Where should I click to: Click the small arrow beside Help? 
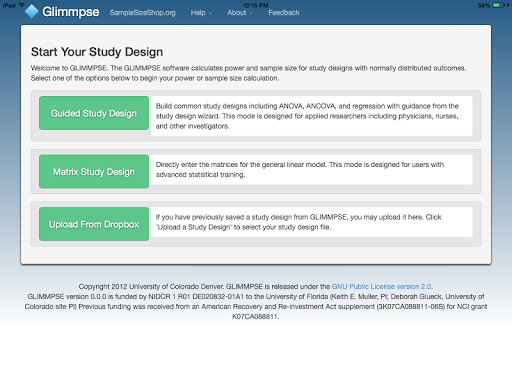pyautogui.click(x=210, y=13)
